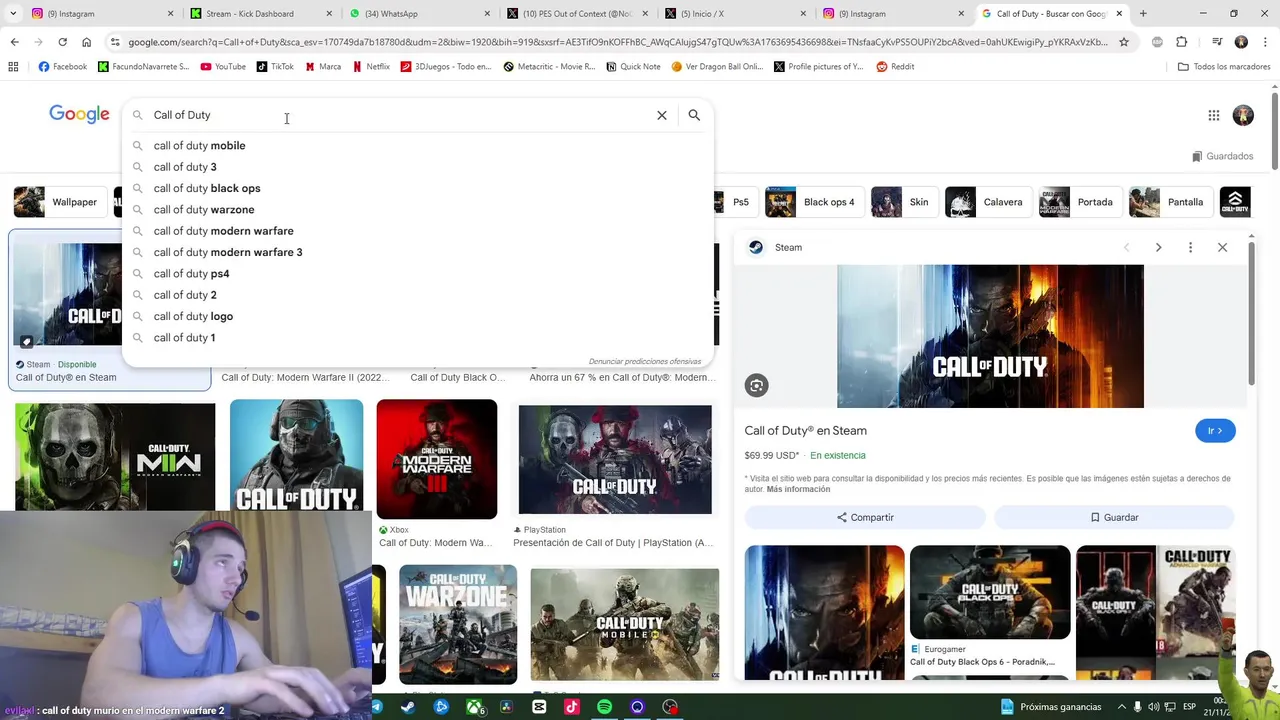The height and width of the screenshot is (720, 1280).
Task: Show hidden system tray icons
Action: [1120, 707]
